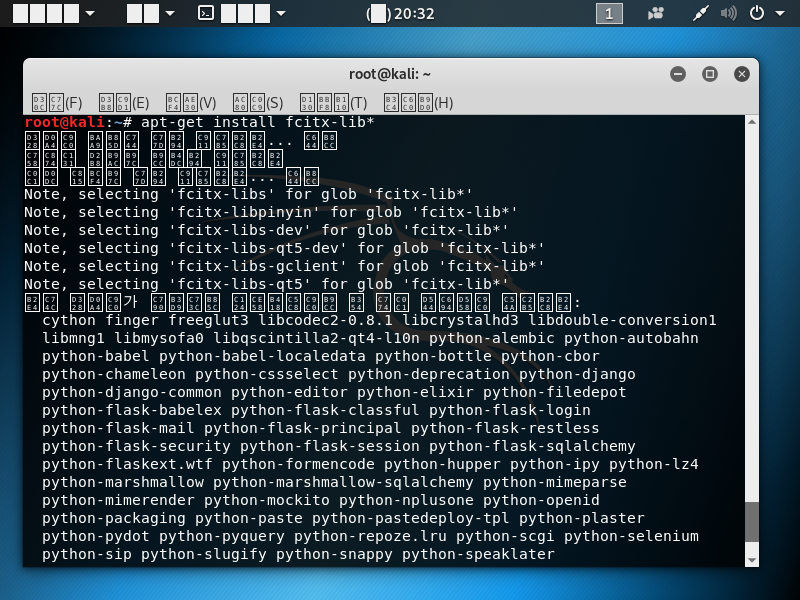800x600 pixels.
Task: Click the root@kali: ~ title bar text
Action: pos(390,74)
